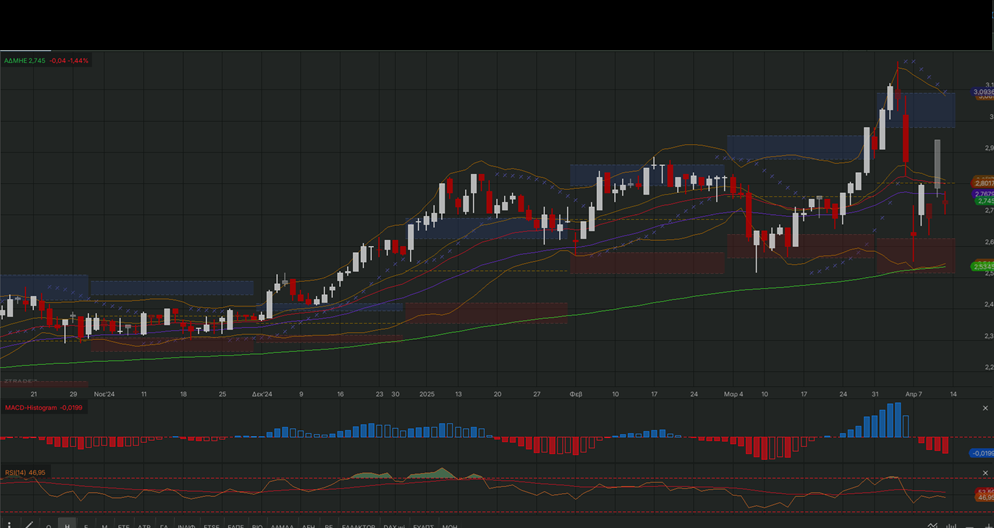Select the line drawing tool
994x528 pixels.
pos(29,525)
